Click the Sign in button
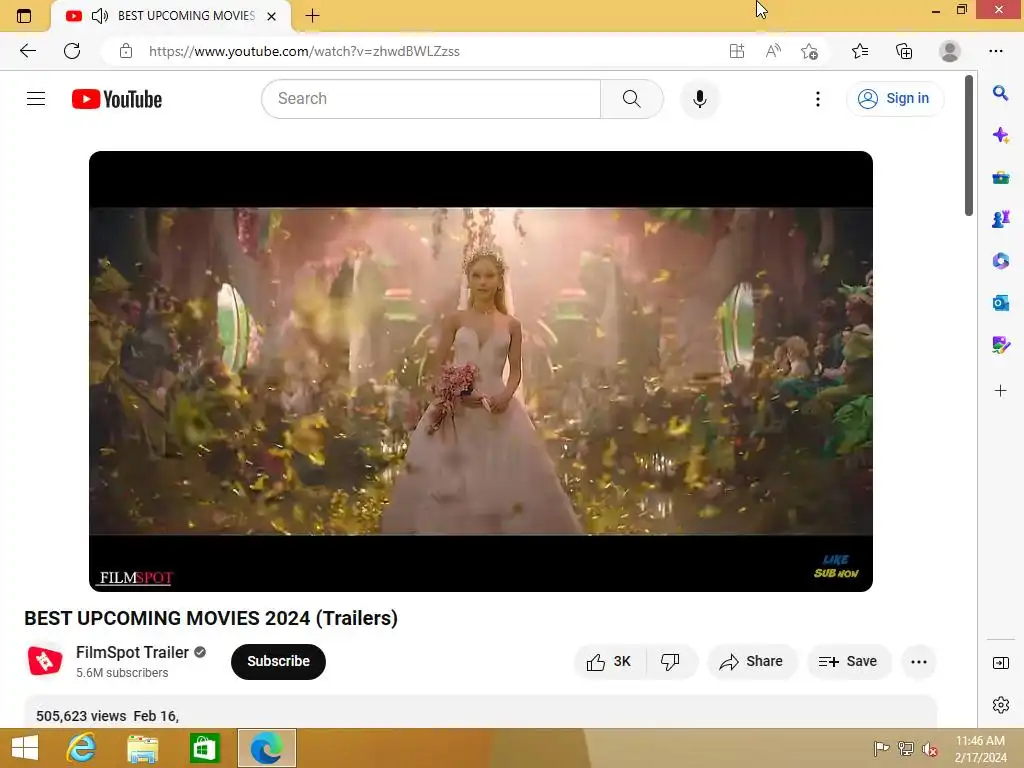1024x768 pixels. [x=894, y=99]
